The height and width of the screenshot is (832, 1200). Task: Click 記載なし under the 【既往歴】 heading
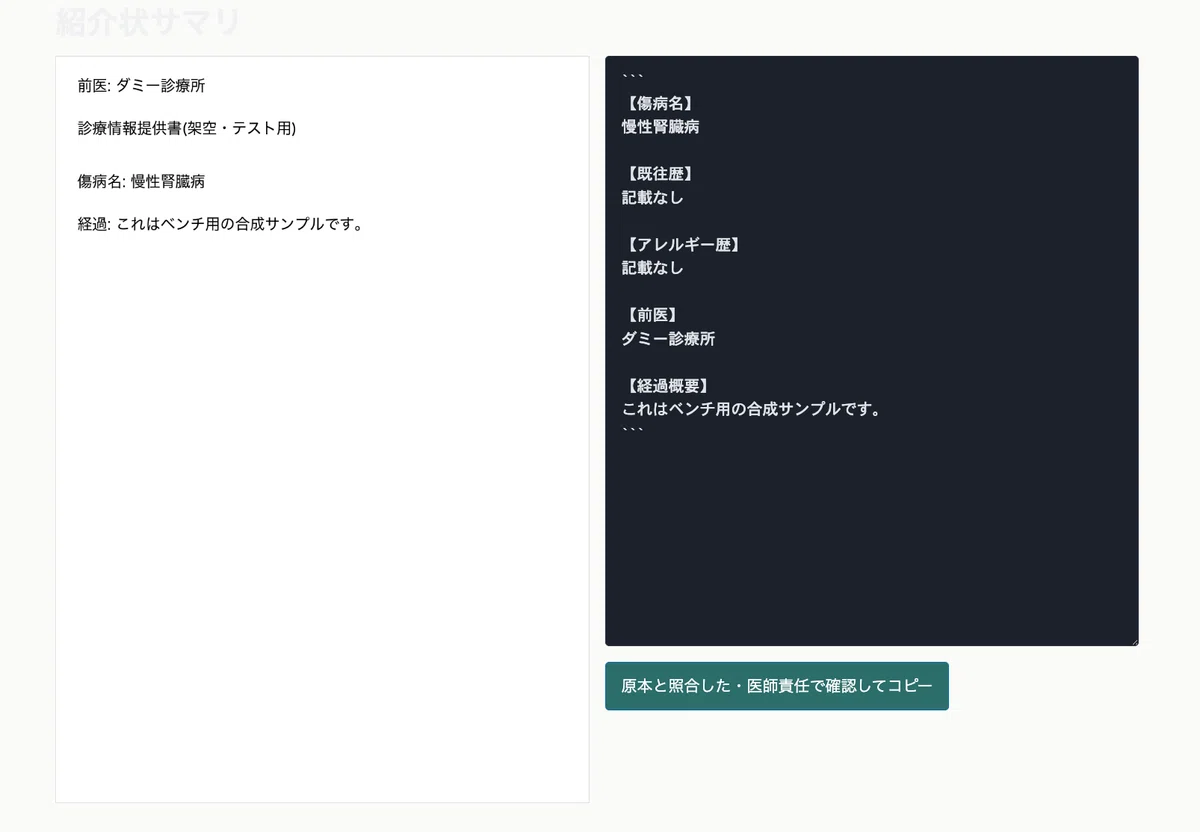(652, 198)
